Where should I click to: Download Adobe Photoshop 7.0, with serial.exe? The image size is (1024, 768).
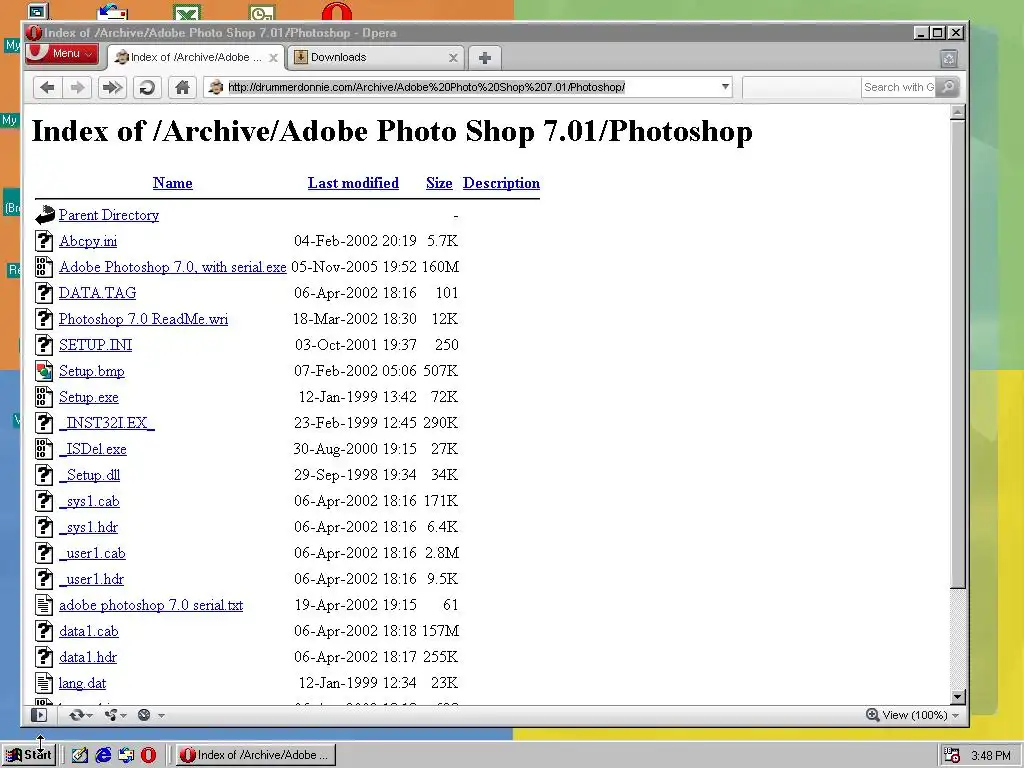coord(172,267)
